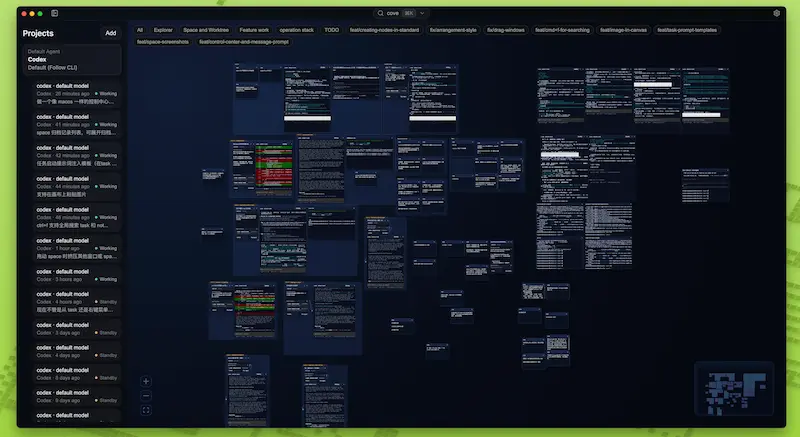This screenshot has width=800, height=437.
Task: Focus the cove search field
Action: (x=395, y=13)
